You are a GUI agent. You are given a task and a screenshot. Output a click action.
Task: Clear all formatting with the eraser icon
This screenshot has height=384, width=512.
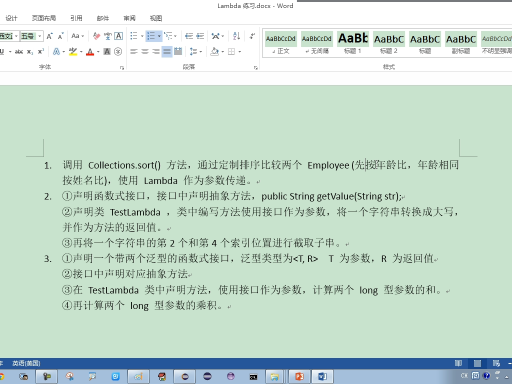click(x=97, y=36)
